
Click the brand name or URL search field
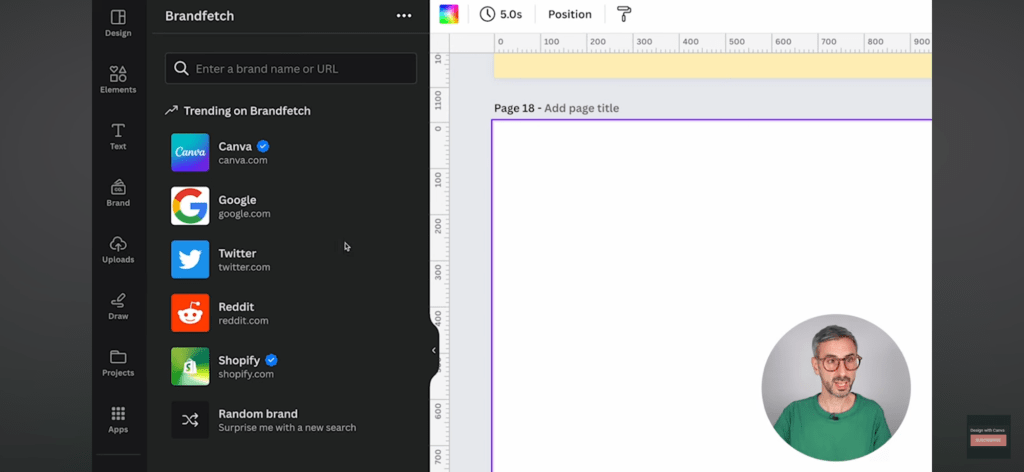click(291, 69)
